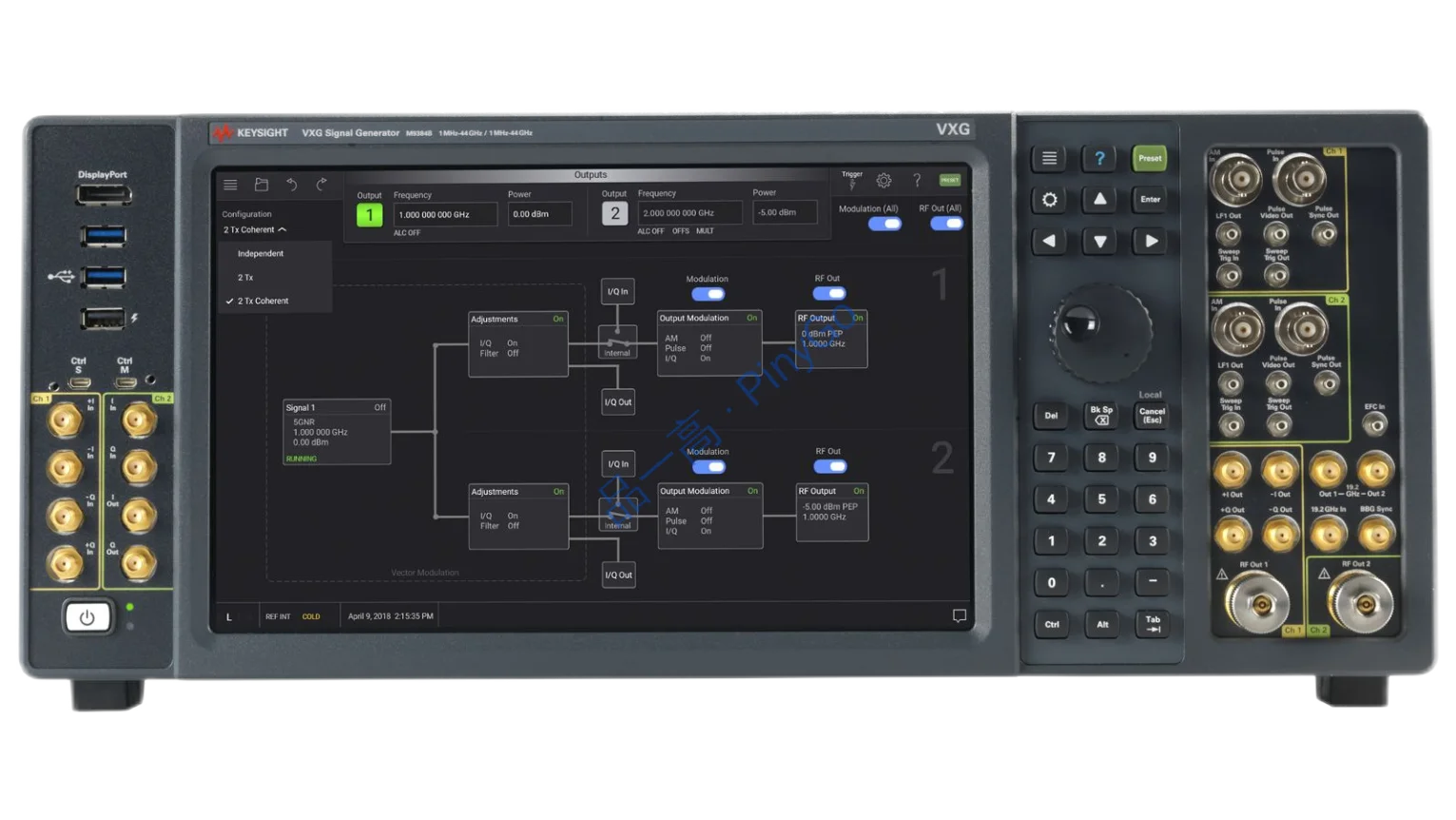Push the blue help hardkey
Viewport: 1456px width, 820px height.
(1099, 158)
